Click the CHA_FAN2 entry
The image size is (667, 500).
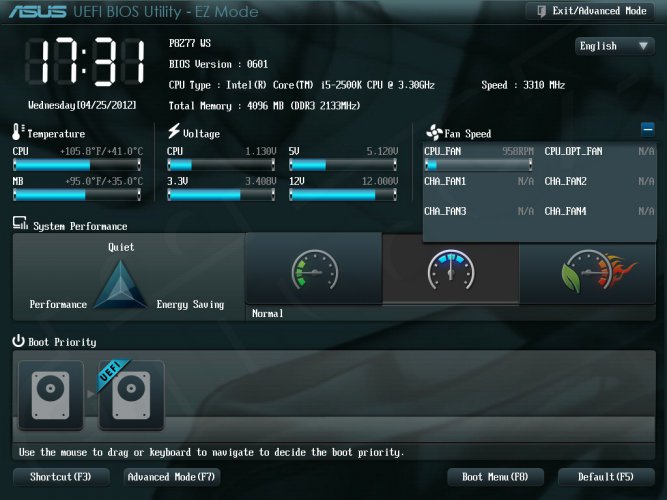pos(599,181)
